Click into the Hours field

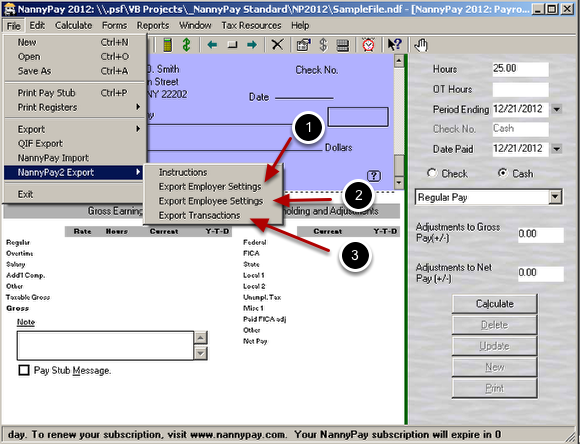[x=520, y=69]
